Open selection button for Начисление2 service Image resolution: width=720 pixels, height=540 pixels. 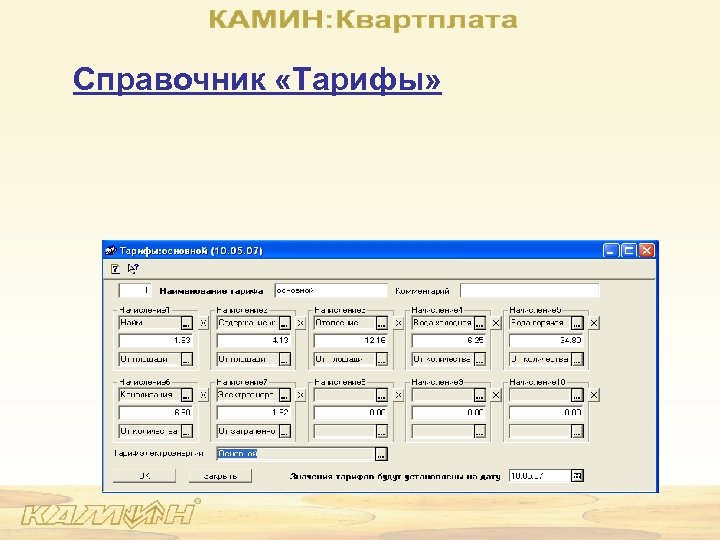click(x=285, y=323)
